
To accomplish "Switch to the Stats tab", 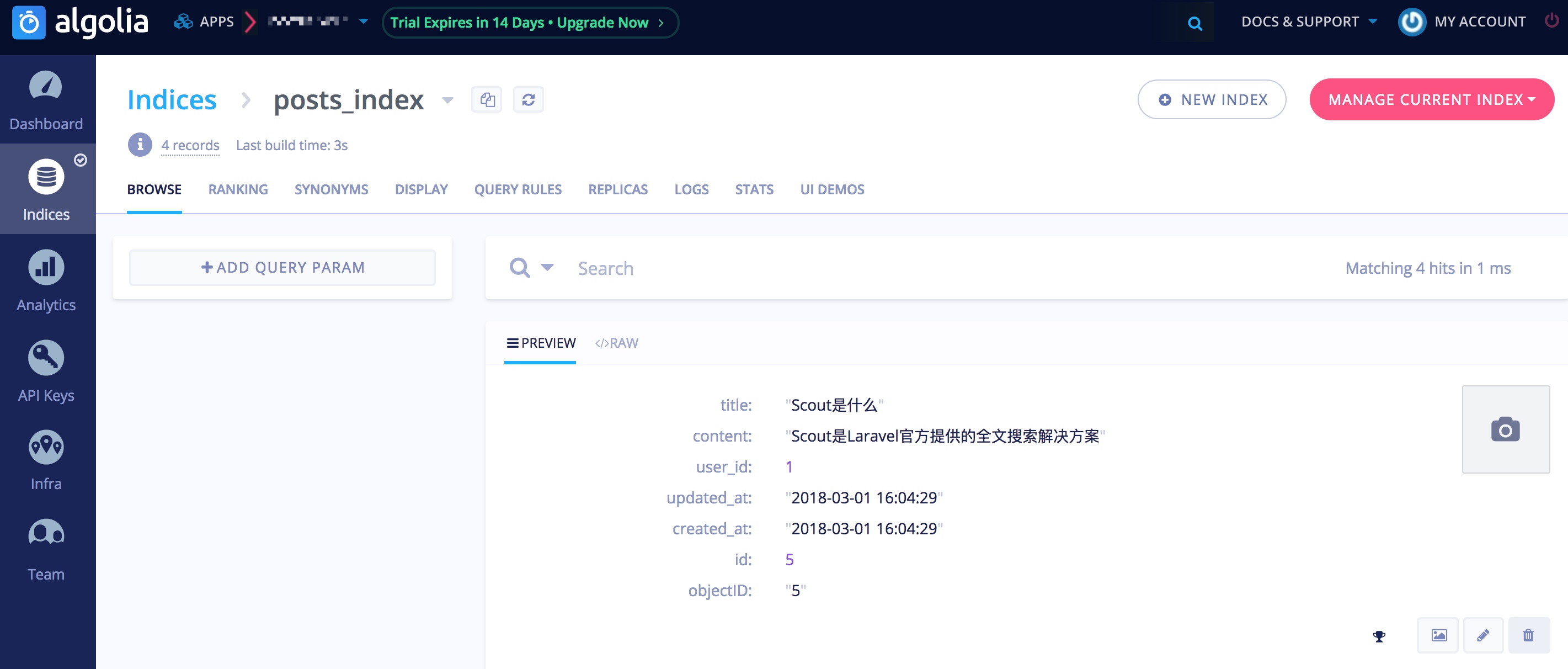I will point(754,189).
